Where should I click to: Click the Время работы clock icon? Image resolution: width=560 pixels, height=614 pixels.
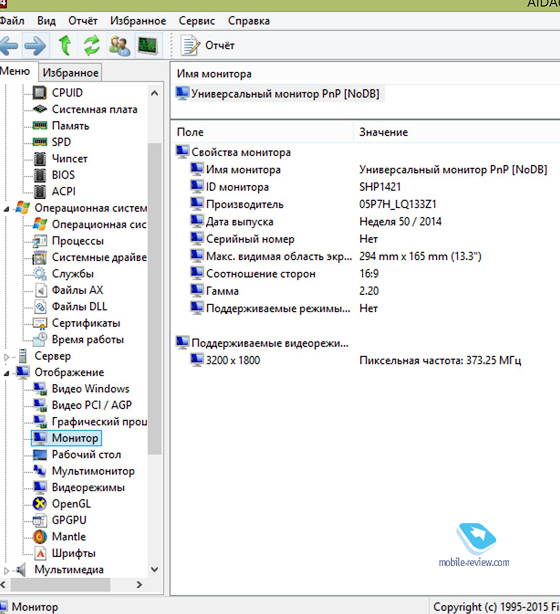[40, 340]
